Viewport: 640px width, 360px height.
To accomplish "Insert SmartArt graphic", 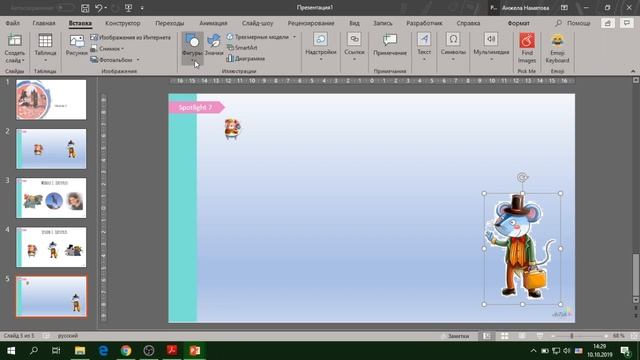I will [242, 48].
